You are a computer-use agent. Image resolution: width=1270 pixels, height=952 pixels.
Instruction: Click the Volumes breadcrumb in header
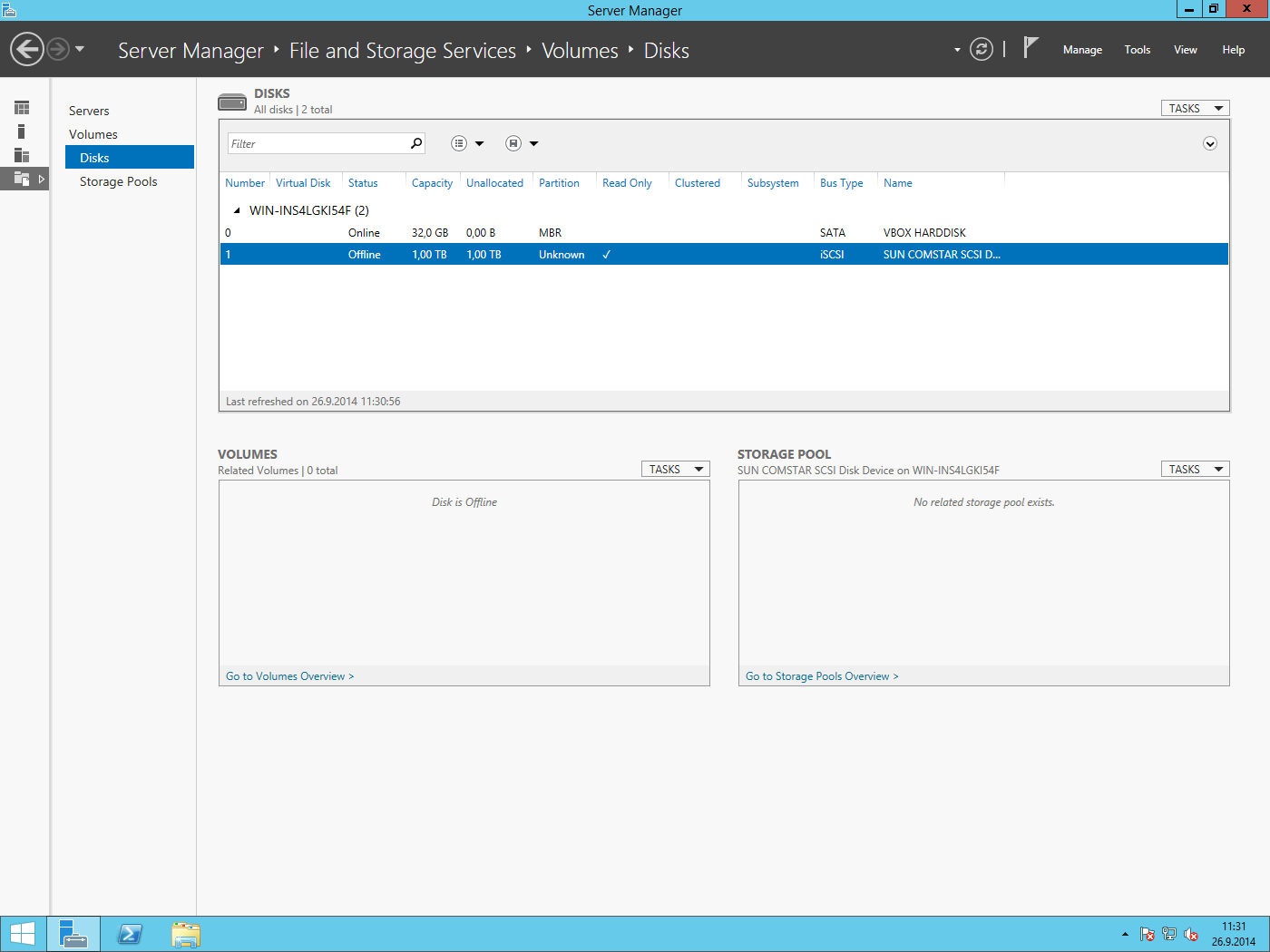click(580, 51)
